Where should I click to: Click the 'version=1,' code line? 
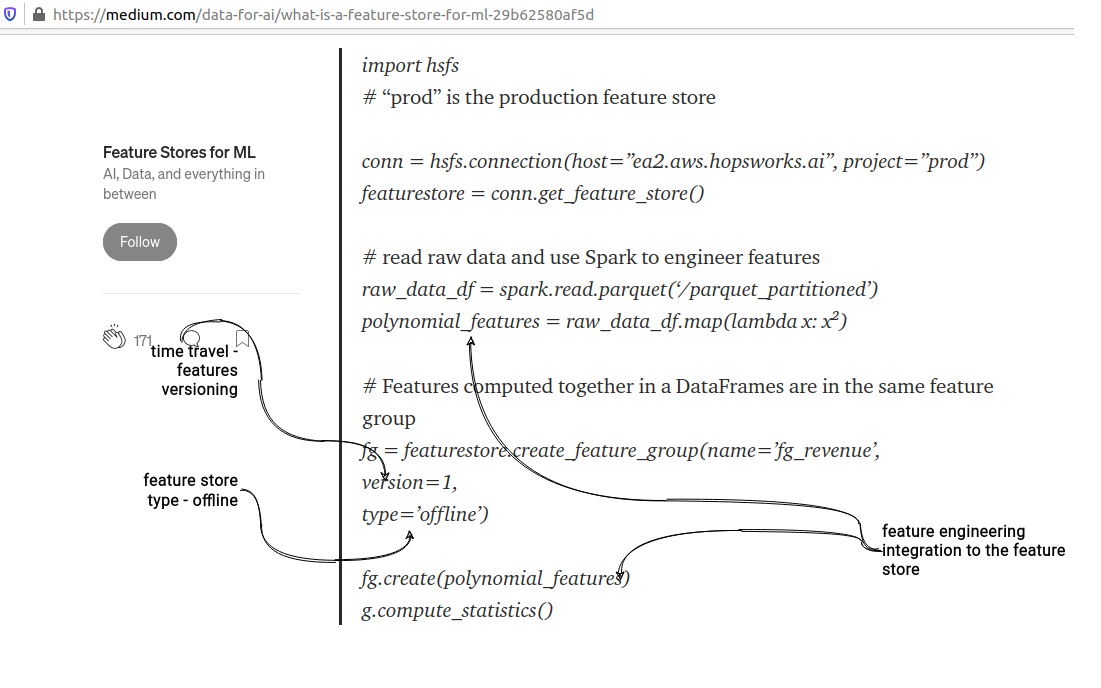point(409,483)
